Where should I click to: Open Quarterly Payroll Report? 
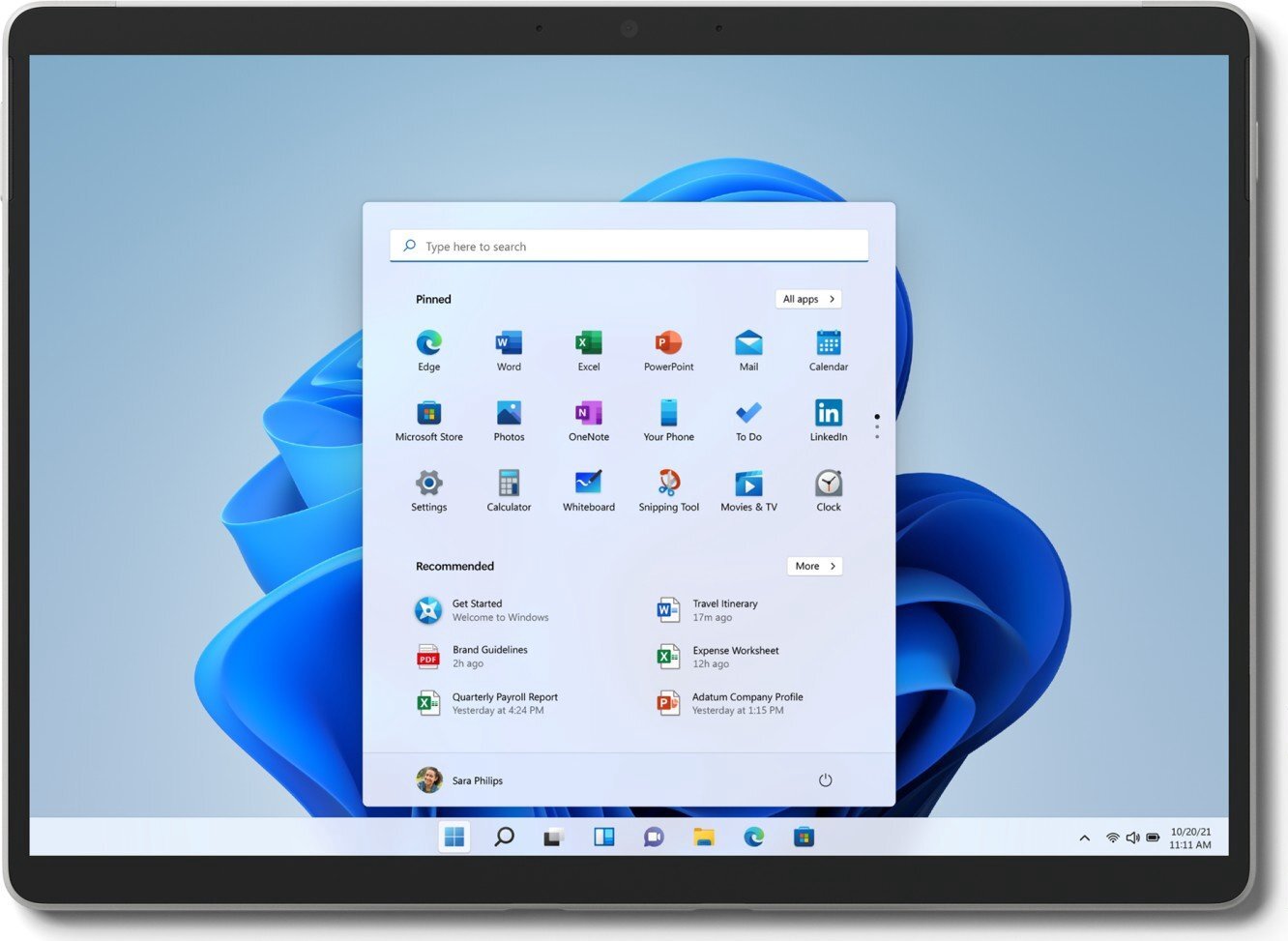[487, 703]
